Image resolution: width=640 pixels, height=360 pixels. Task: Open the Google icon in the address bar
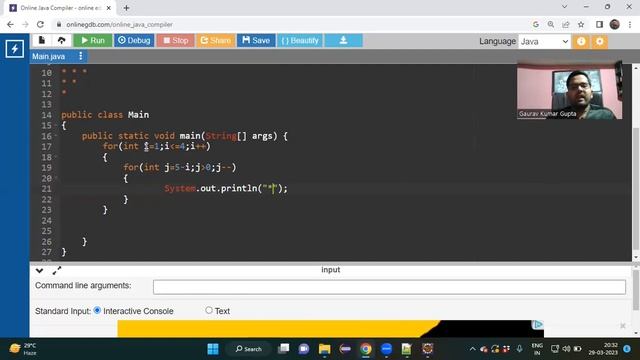536,24
